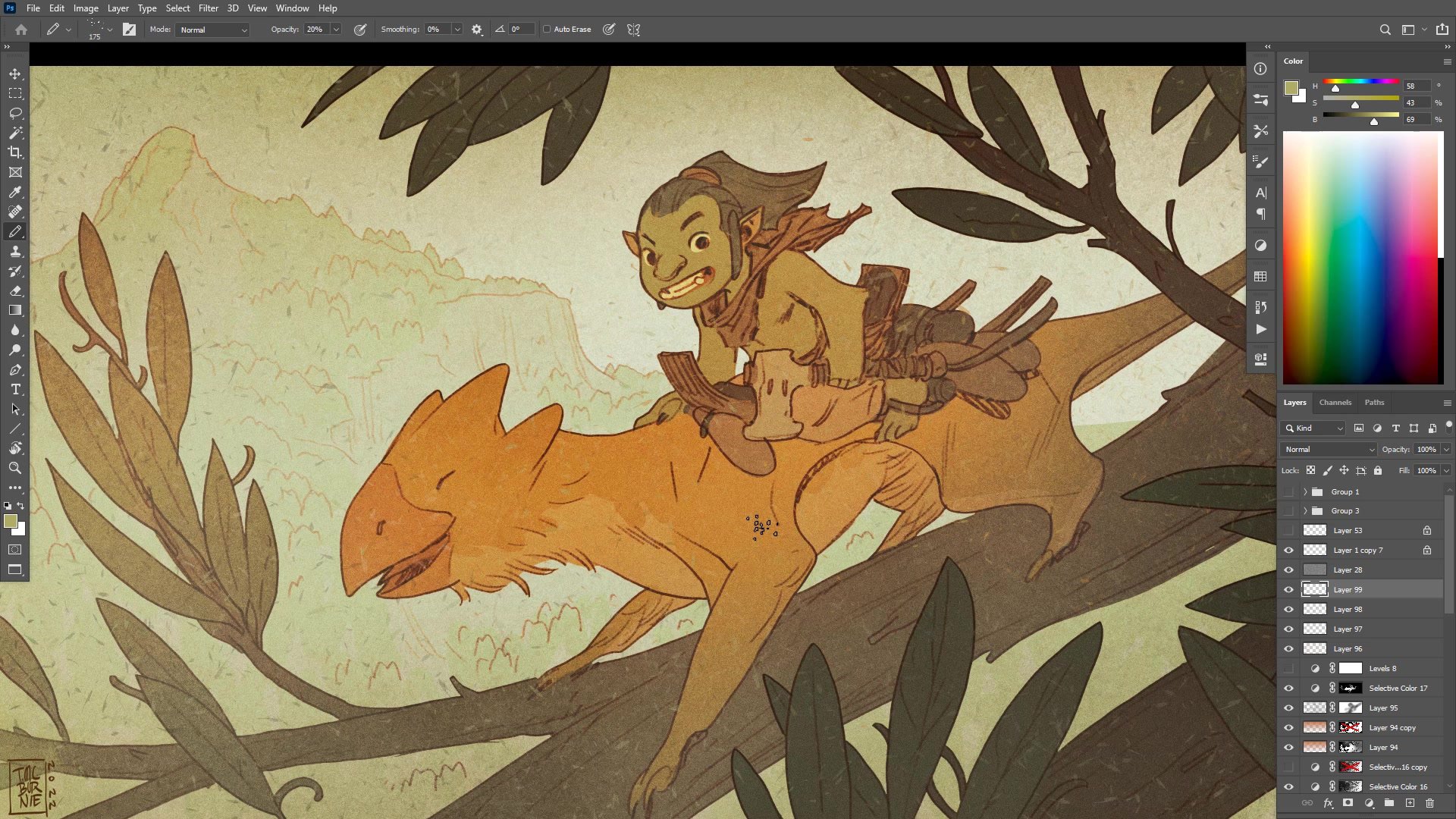Open the layer blend mode Normal dropdown

click(1329, 449)
